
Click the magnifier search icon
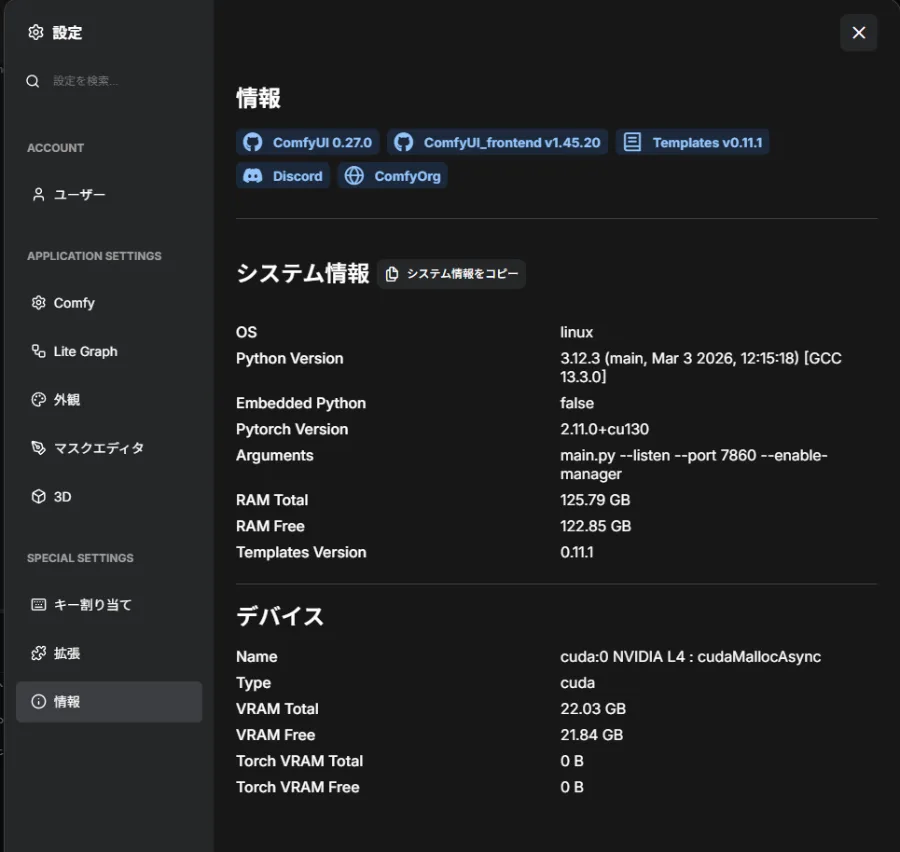click(x=33, y=82)
